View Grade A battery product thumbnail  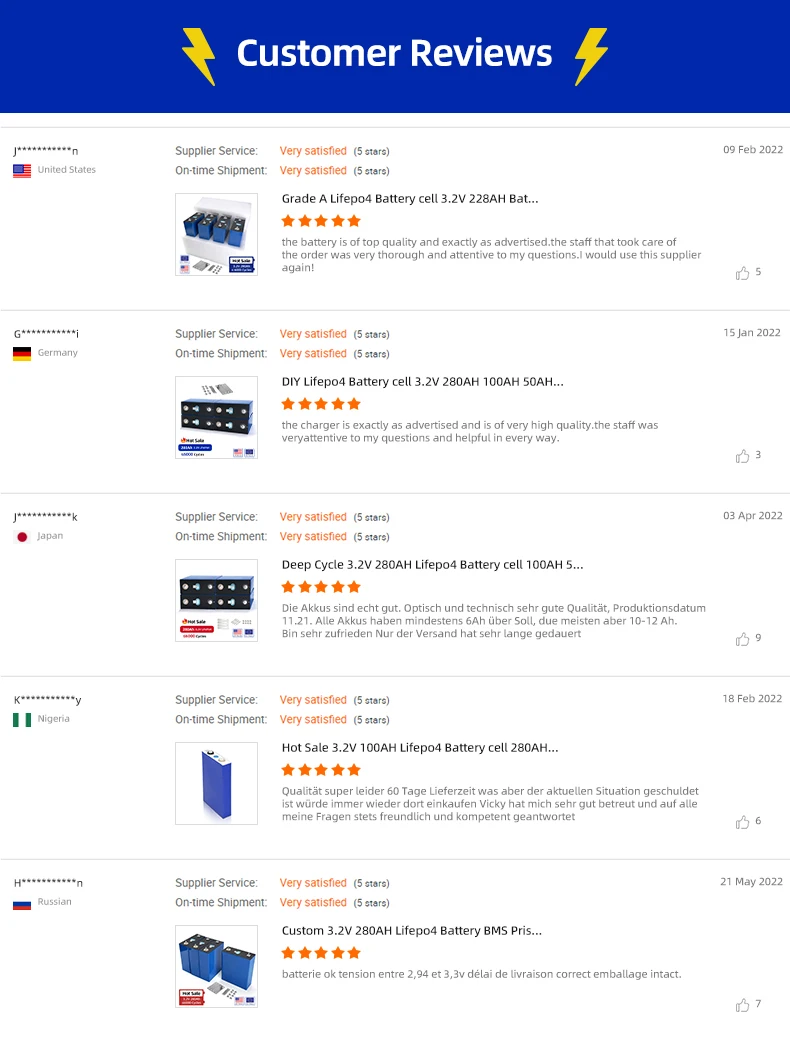(x=216, y=234)
